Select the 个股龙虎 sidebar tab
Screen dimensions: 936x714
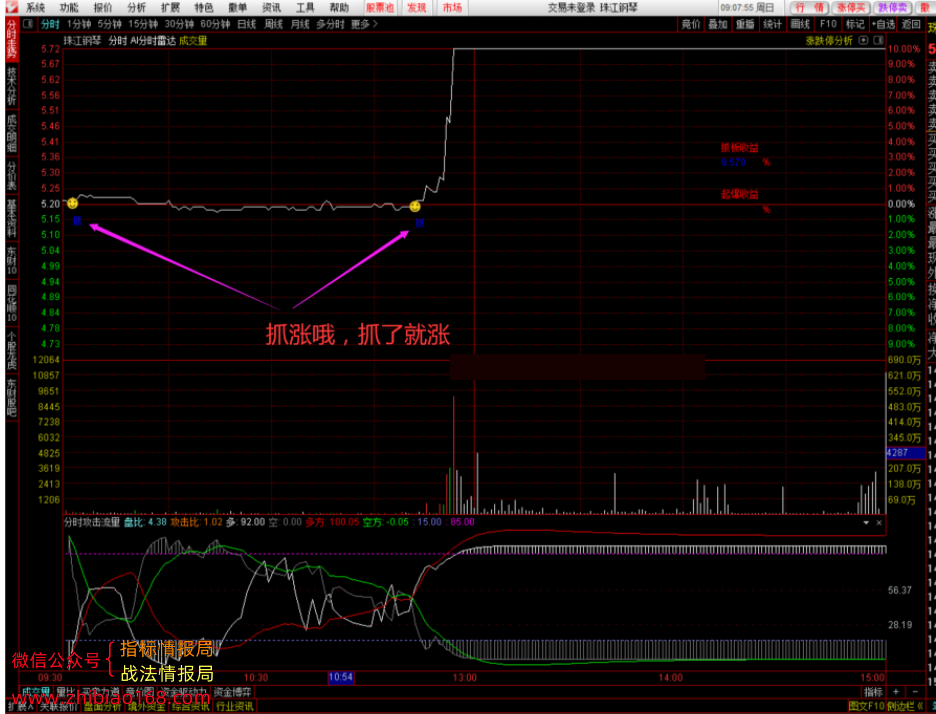[12, 349]
